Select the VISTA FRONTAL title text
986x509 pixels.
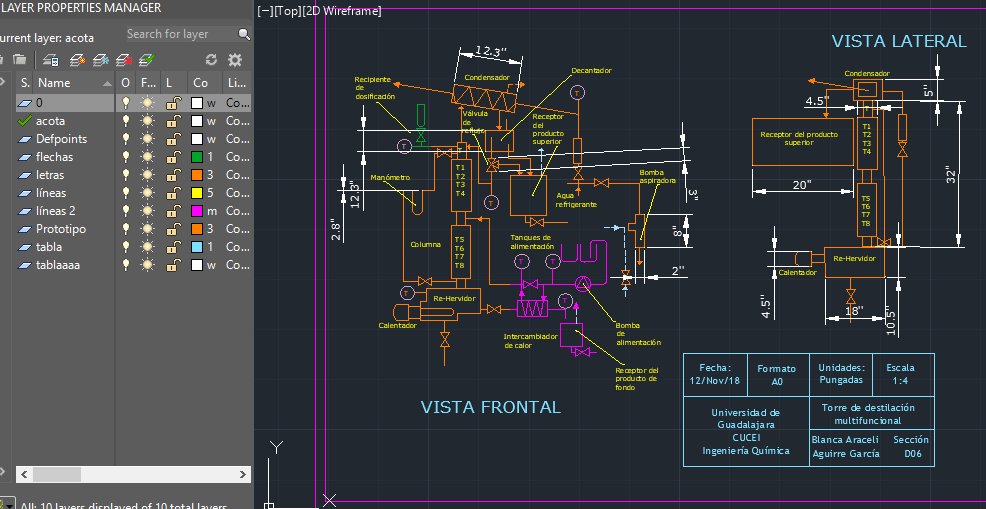pos(490,407)
